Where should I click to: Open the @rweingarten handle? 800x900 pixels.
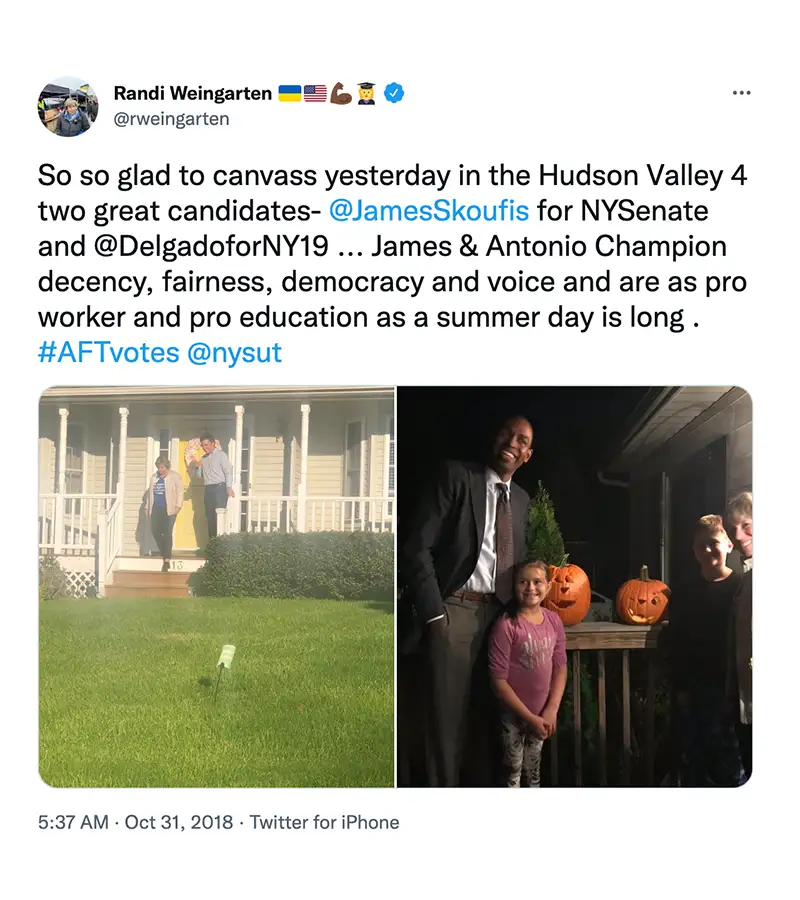172,119
